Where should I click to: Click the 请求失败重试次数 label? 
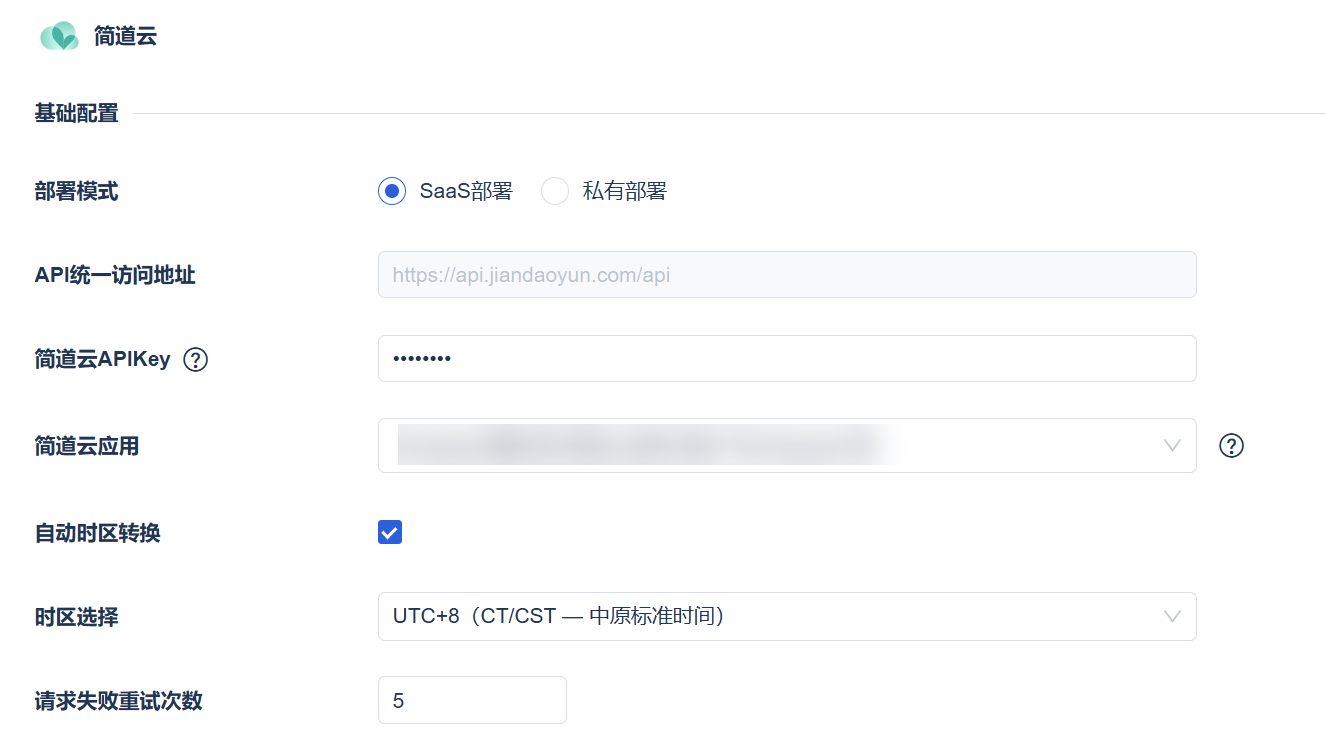119,701
